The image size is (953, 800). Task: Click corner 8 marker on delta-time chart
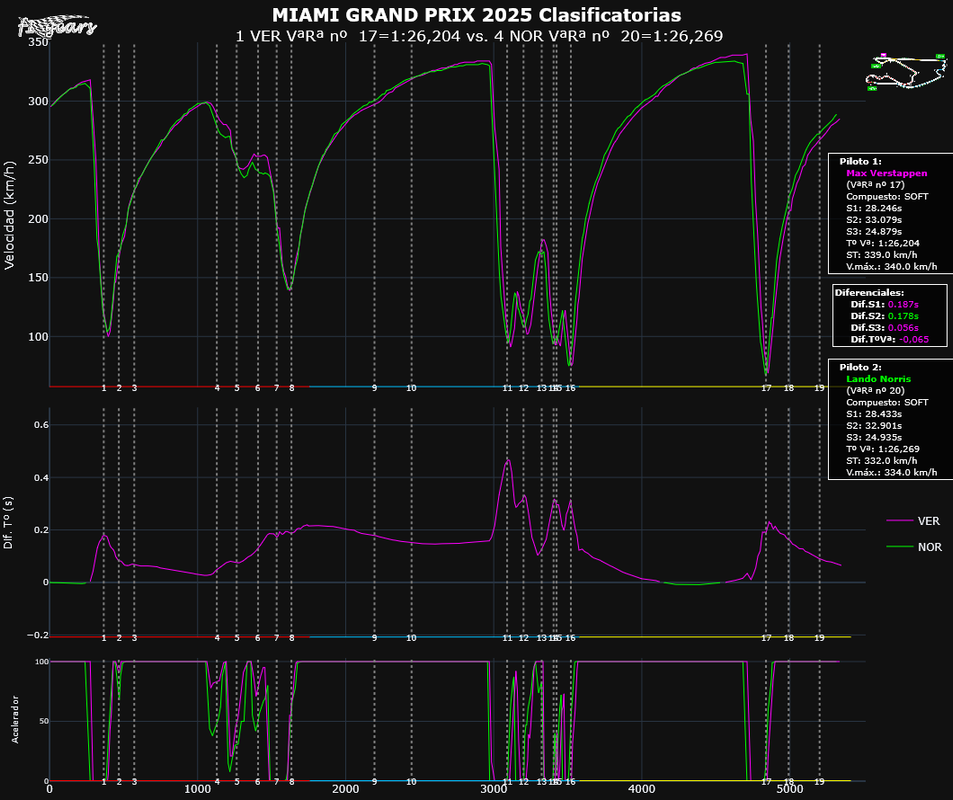click(x=292, y=638)
